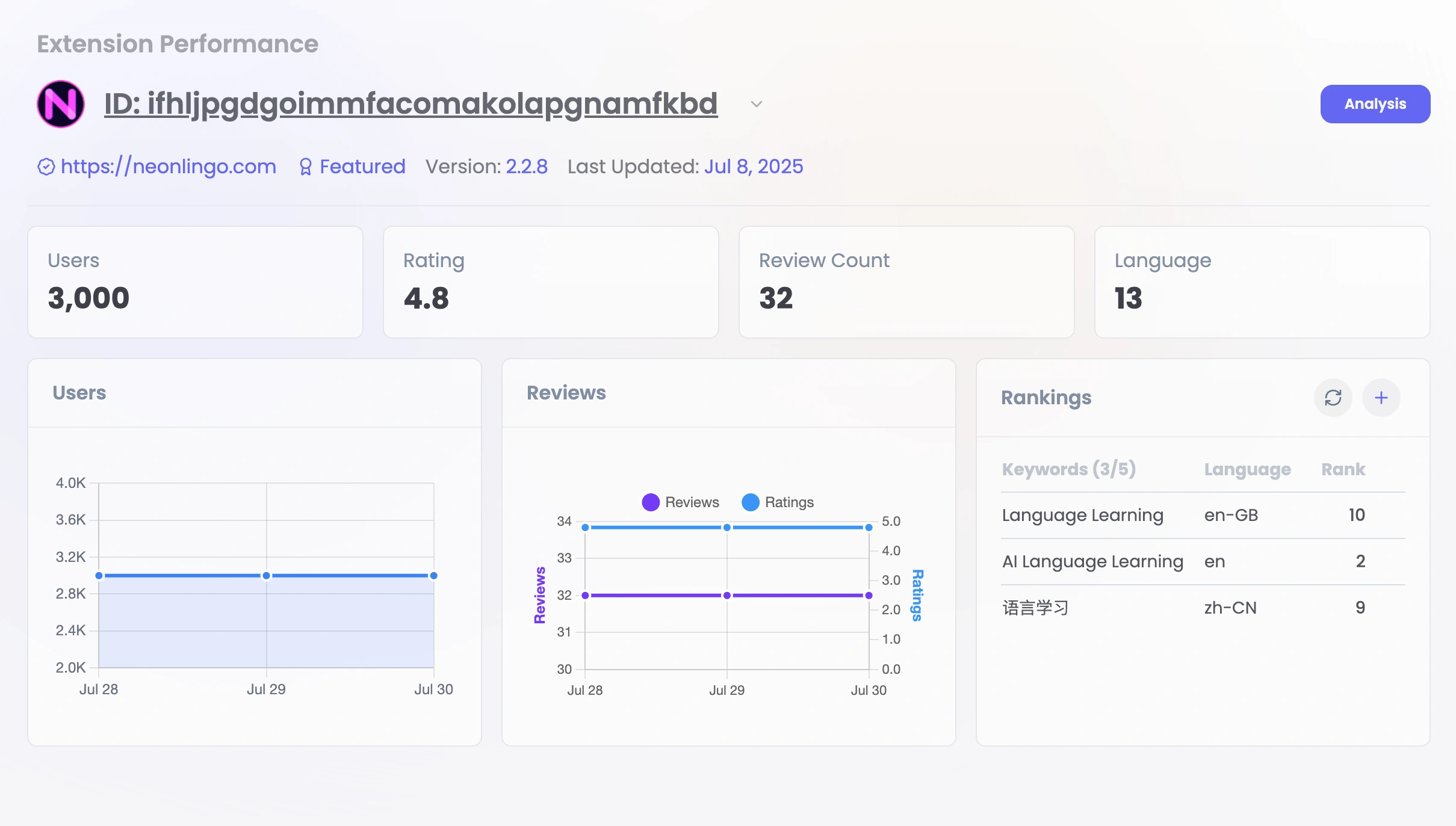Toggle the Ratings legend blue dot
The image size is (1456, 826).
point(750,502)
